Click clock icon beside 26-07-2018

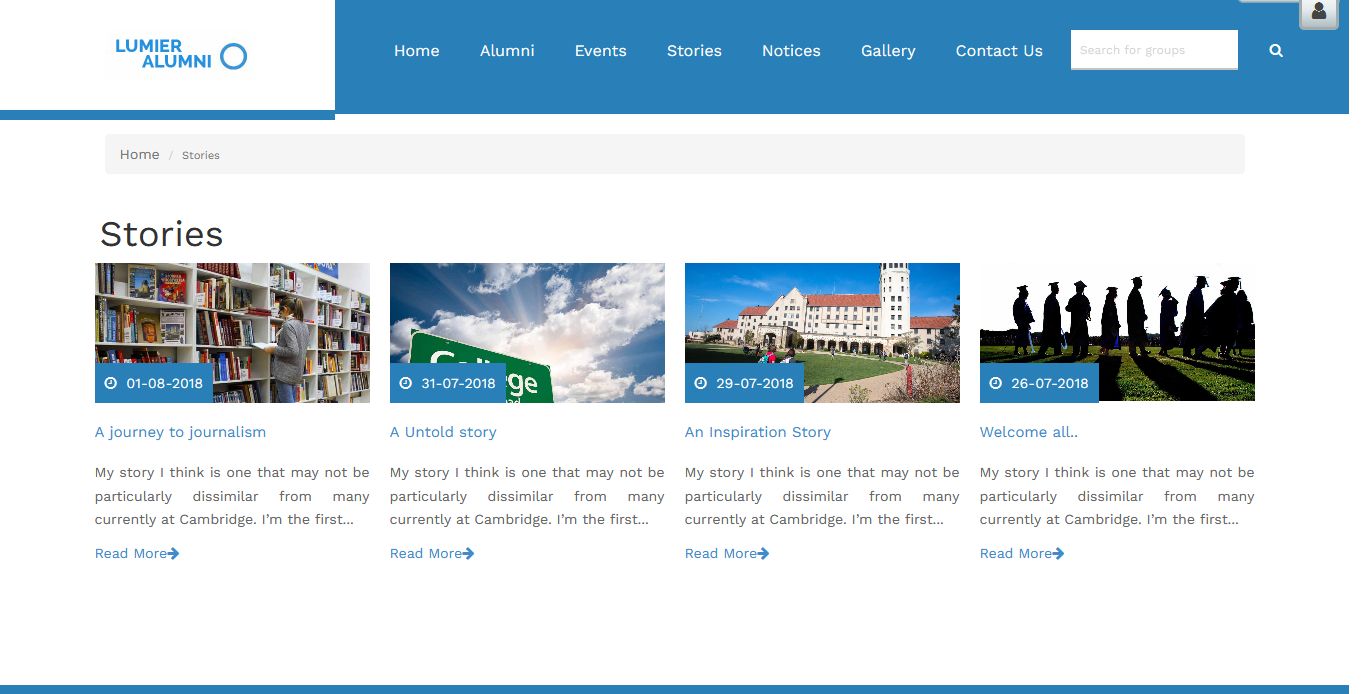(996, 383)
